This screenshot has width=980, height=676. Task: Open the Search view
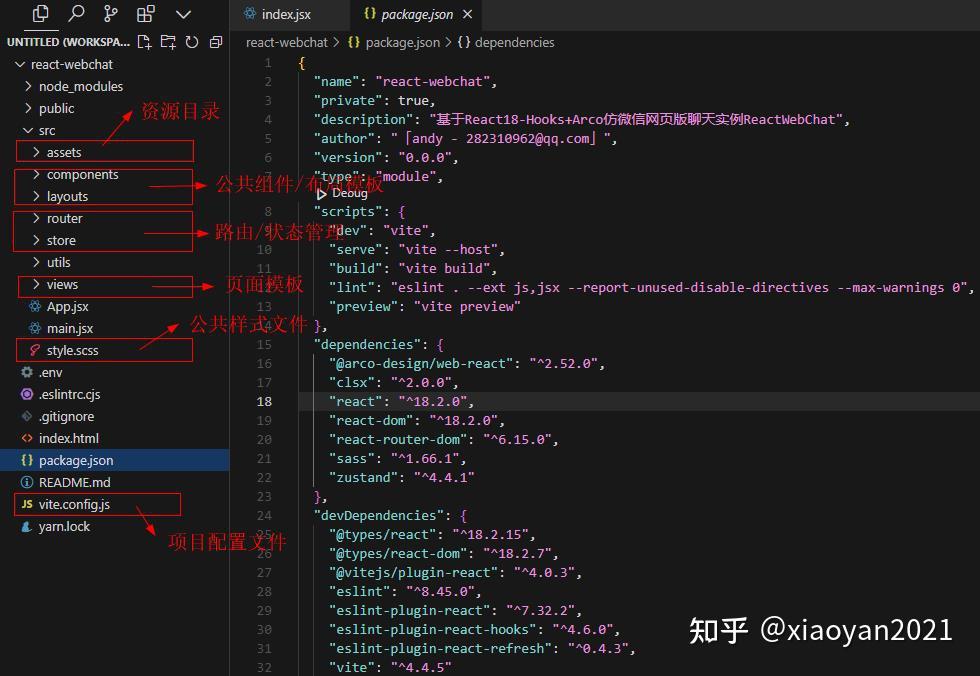(x=75, y=15)
